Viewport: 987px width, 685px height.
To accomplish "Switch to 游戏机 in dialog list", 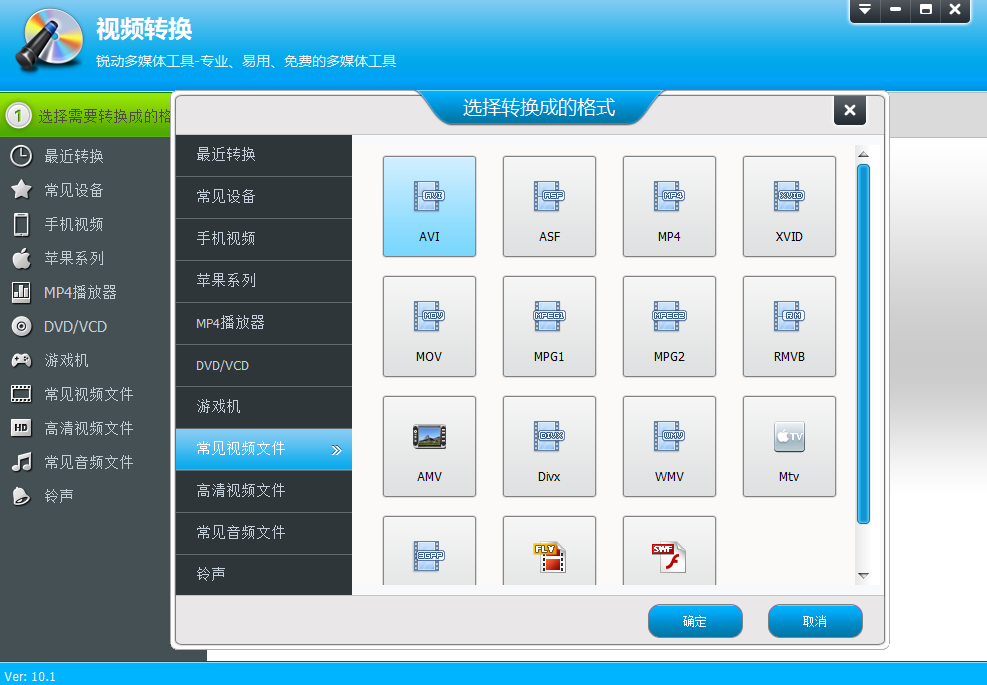I will [x=264, y=407].
